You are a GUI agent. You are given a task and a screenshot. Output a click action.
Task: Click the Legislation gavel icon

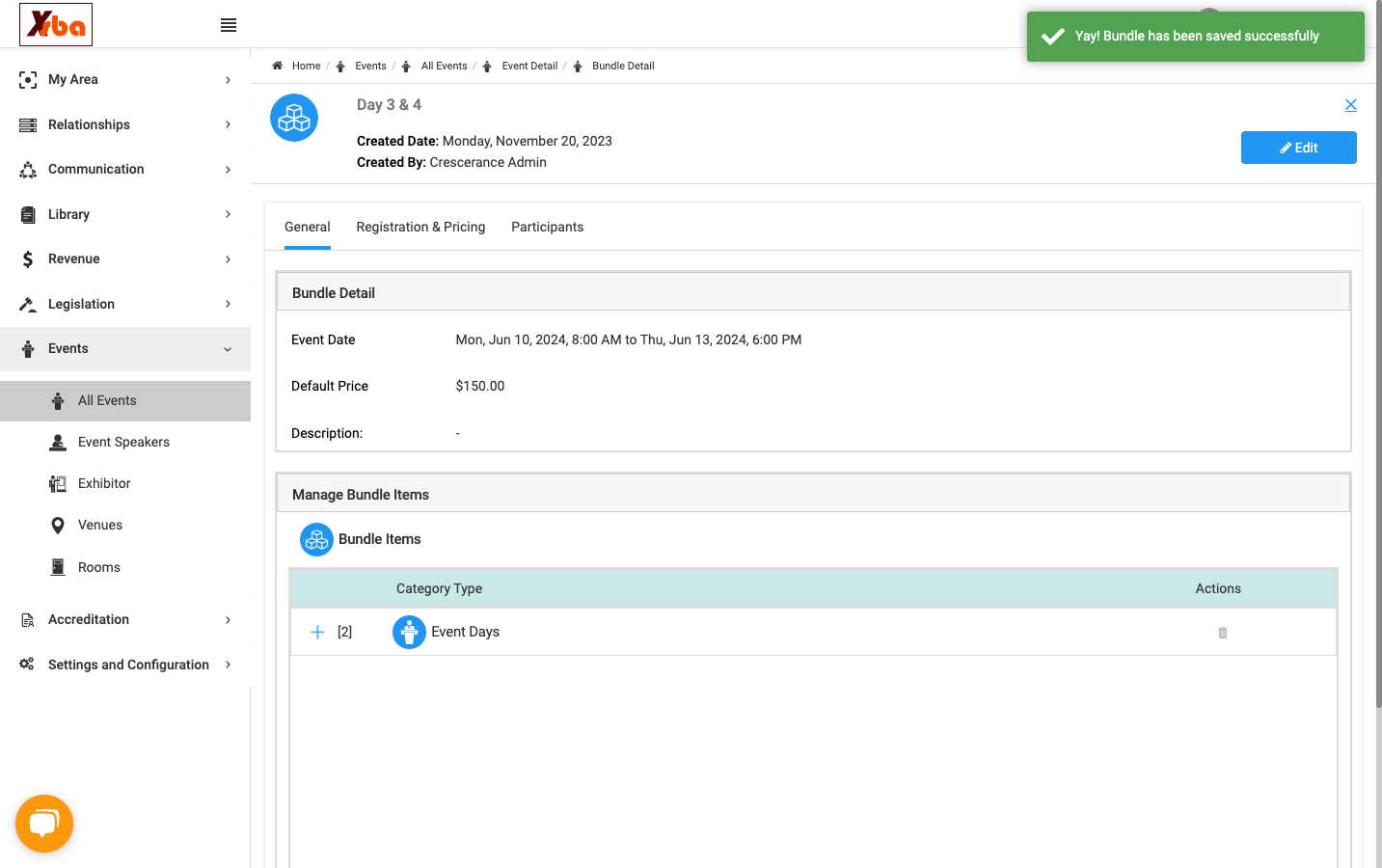point(28,304)
